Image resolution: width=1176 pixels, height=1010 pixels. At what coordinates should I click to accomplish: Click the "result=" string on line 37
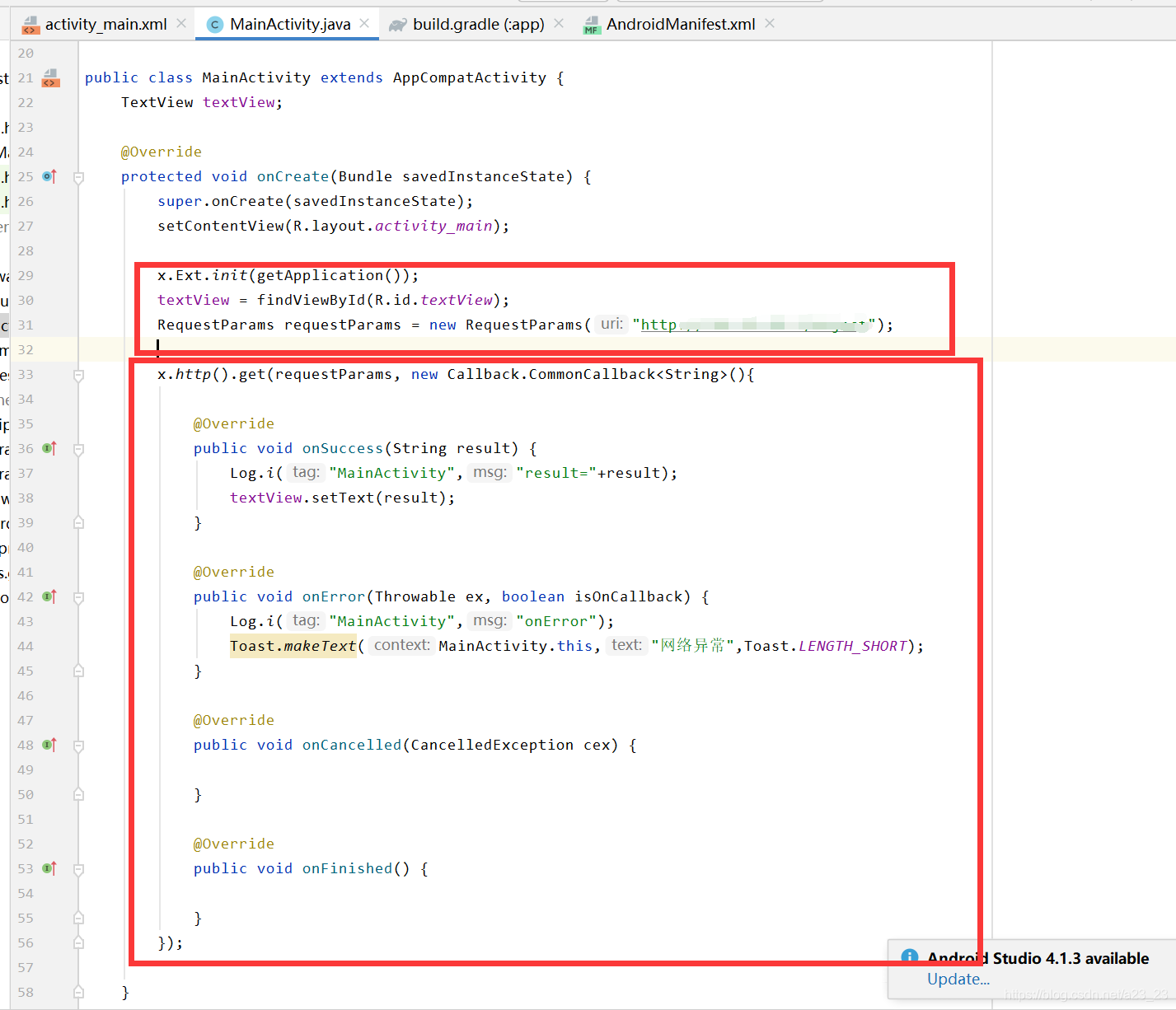[556, 473]
